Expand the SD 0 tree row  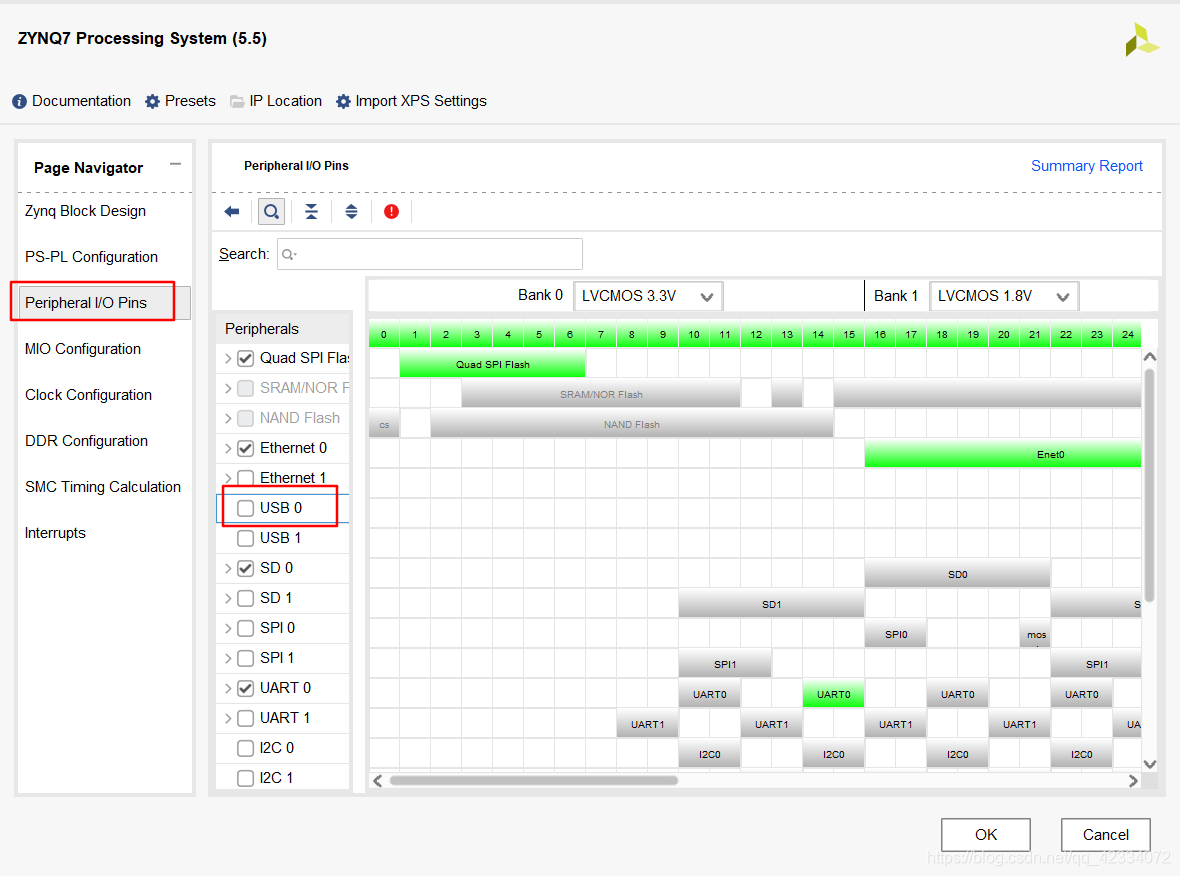point(228,568)
